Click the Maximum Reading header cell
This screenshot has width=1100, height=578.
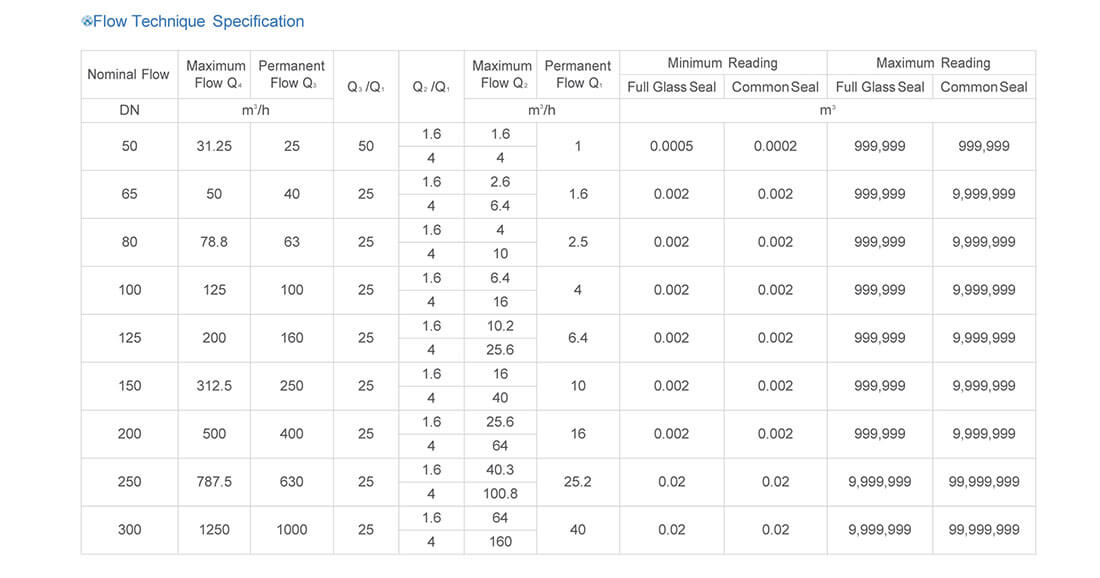[x=932, y=63]
